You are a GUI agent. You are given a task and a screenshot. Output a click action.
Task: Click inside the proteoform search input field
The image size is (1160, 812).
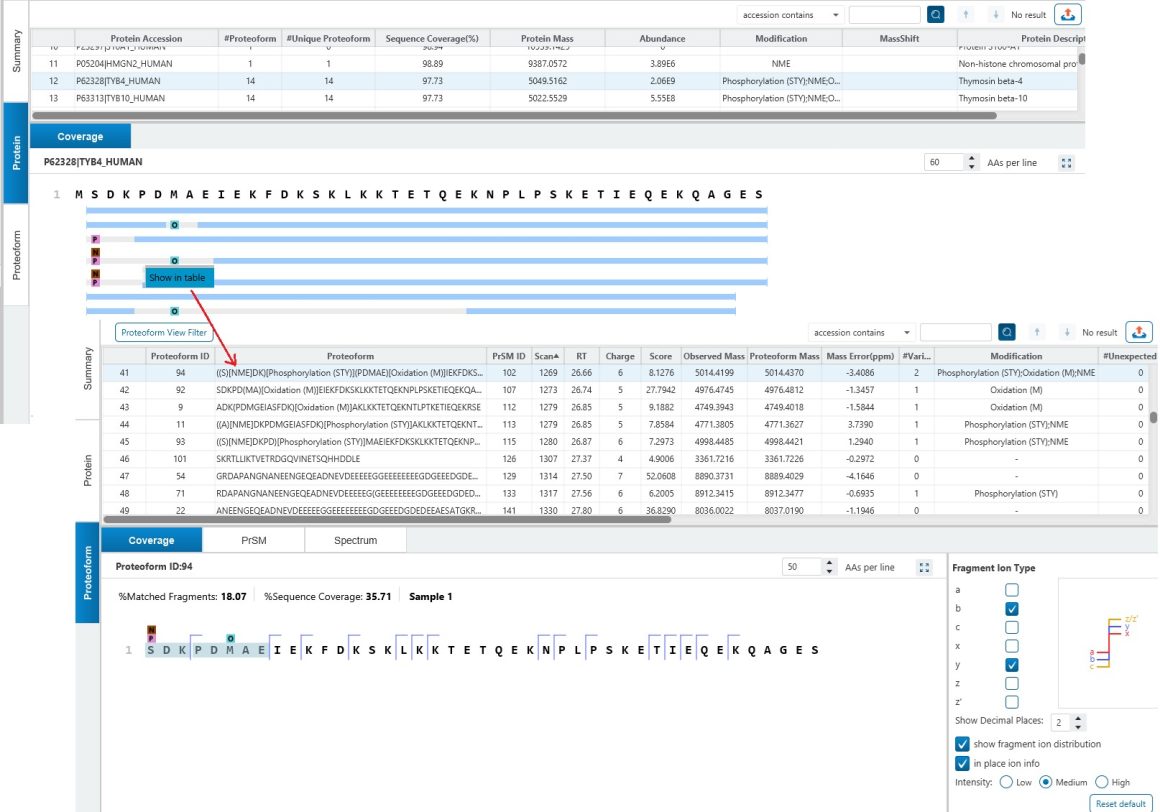pos(957,331)
